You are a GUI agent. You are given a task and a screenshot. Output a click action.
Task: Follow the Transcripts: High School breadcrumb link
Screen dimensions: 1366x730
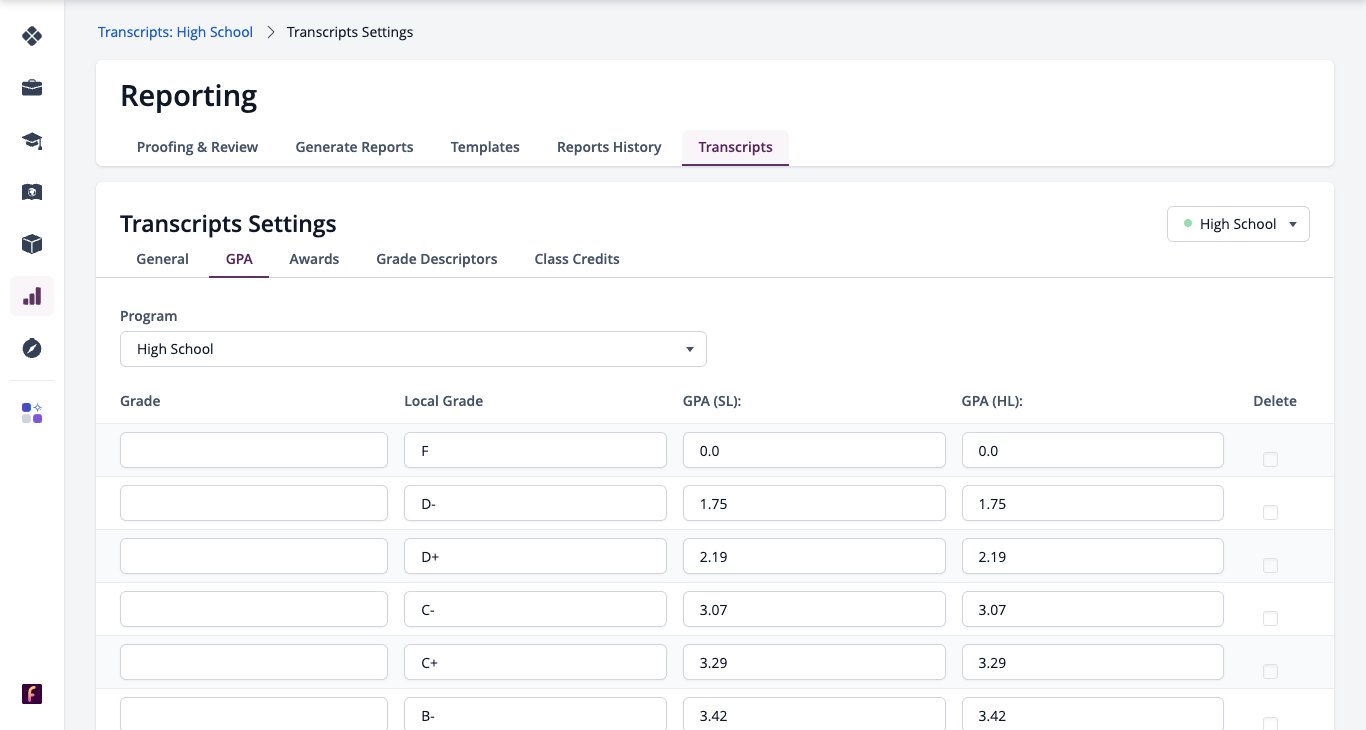[175, 32]
